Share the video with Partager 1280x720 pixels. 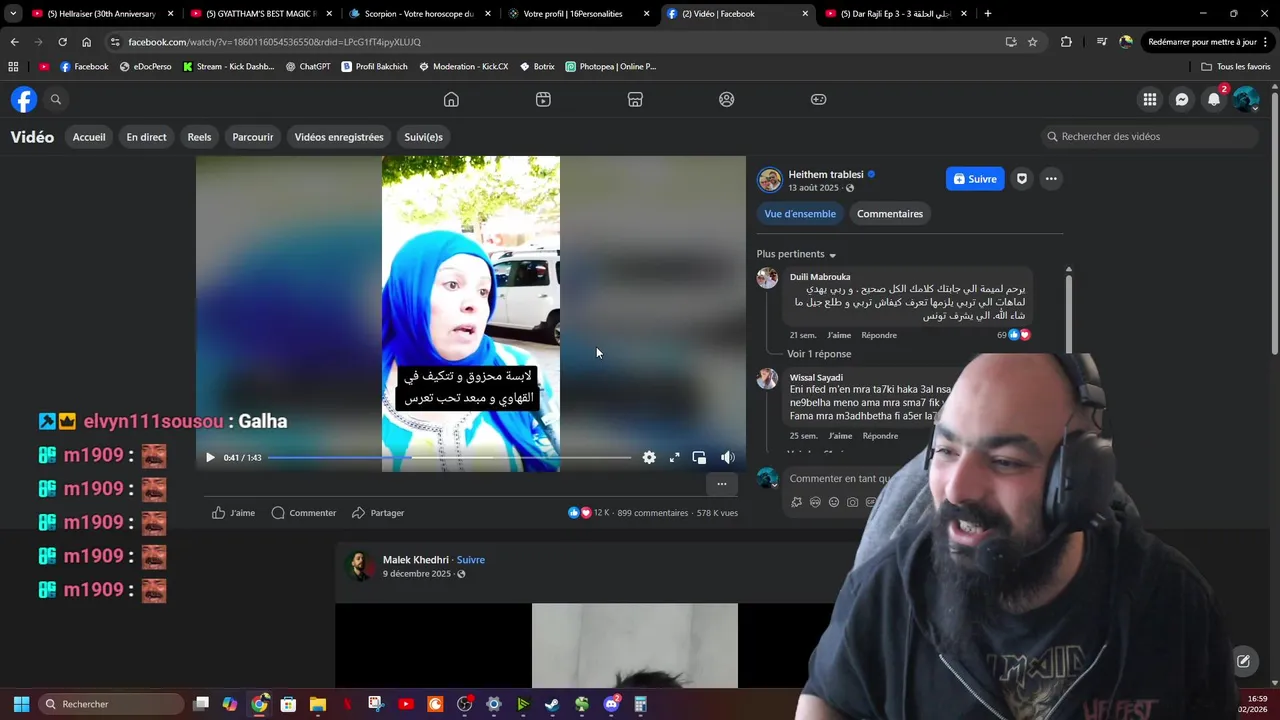point(378,513)
